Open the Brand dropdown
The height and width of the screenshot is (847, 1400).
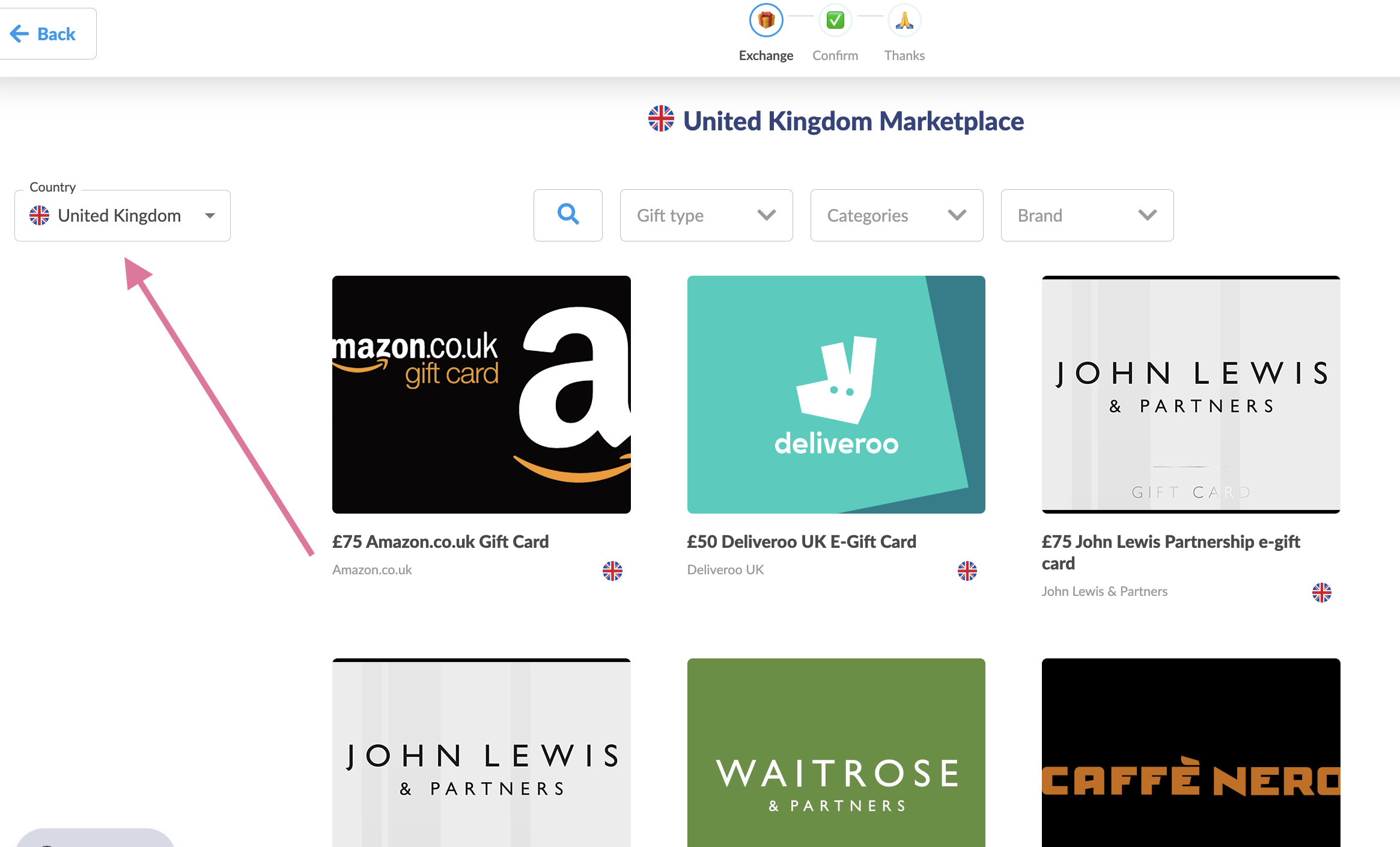(x=1088, y=215)
